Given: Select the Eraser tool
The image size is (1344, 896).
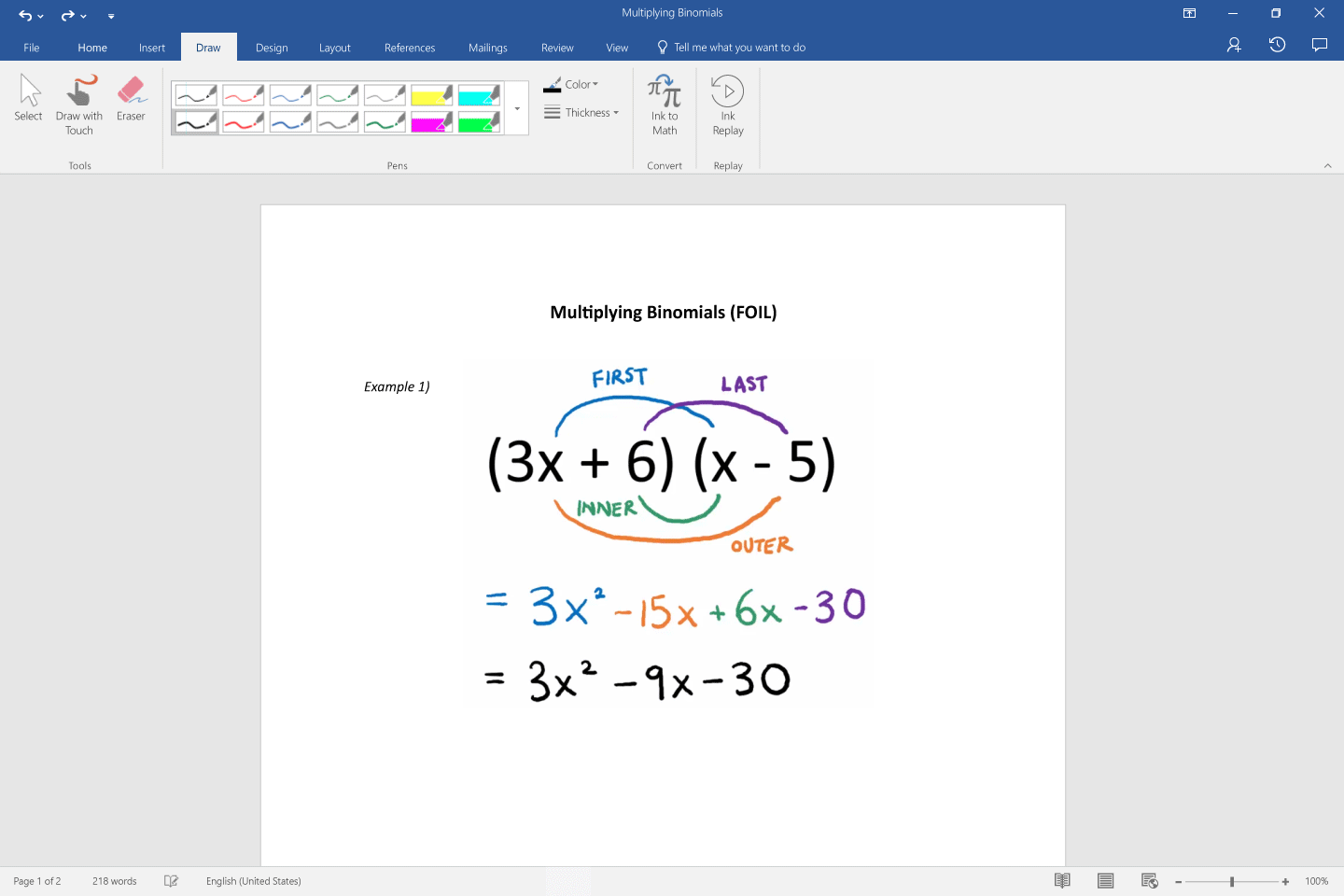Looking at the screenshot, I should (x=131, y=103).
